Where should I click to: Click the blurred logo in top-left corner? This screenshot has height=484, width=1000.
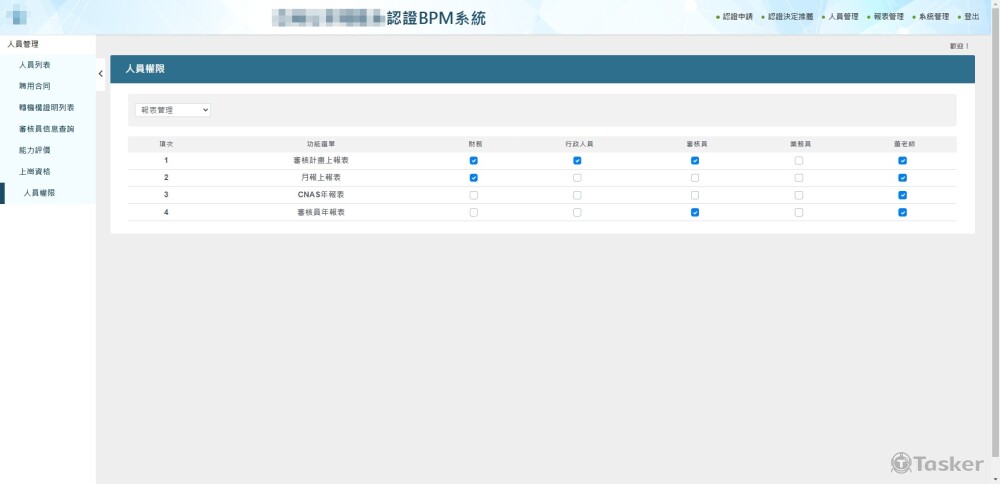(x=19, y=16)
